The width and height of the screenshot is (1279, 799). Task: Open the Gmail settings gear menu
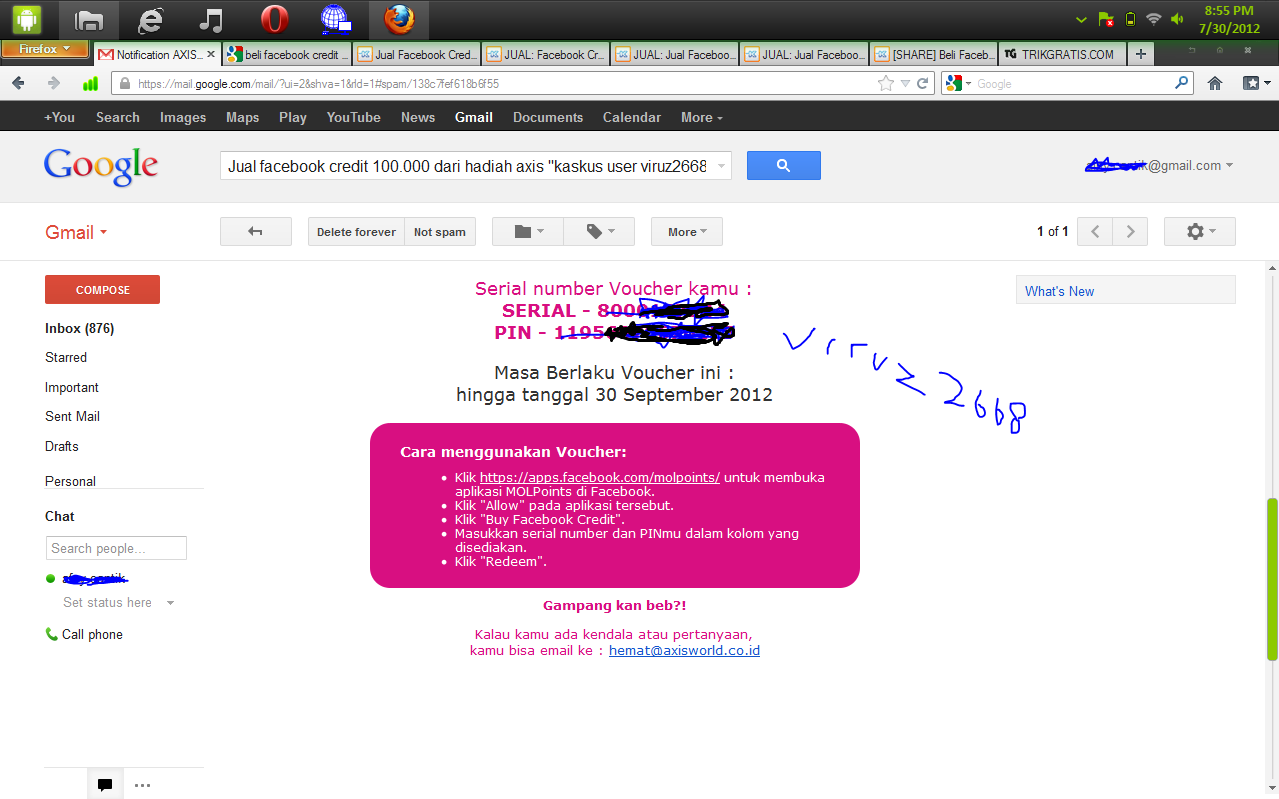[x=1200, y=232]
